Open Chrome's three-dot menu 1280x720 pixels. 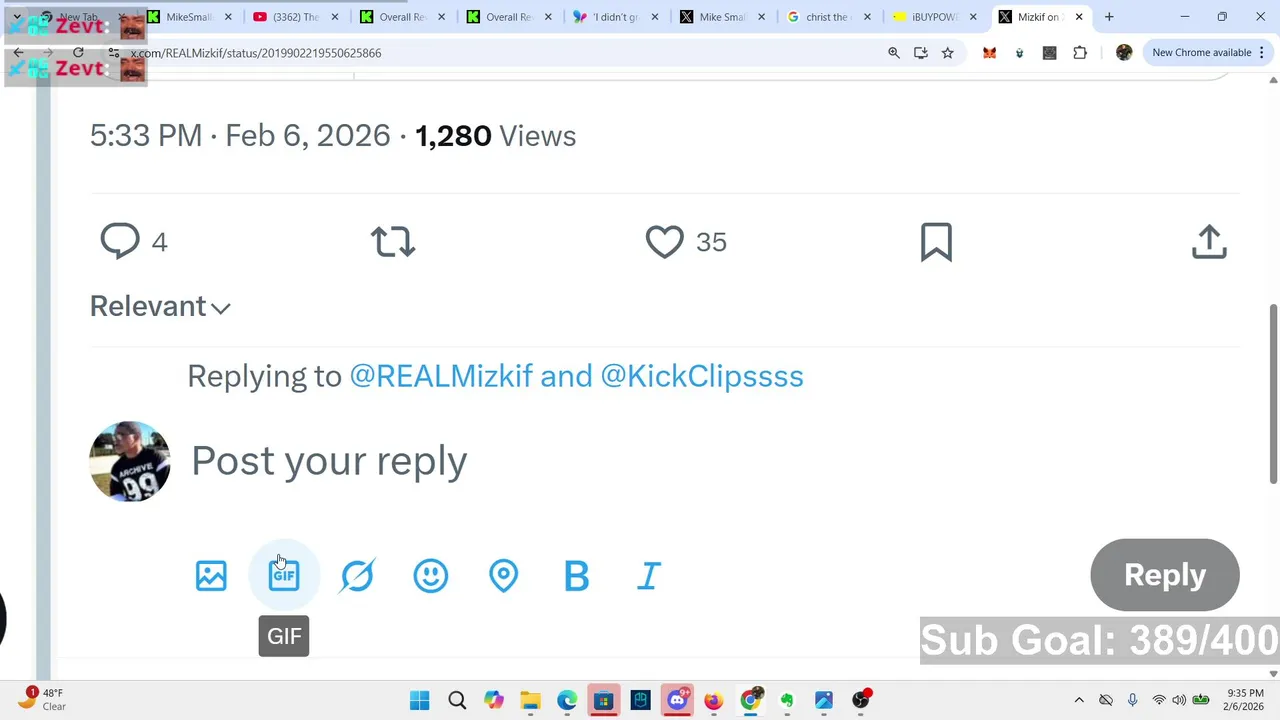tap(1263, 53)
